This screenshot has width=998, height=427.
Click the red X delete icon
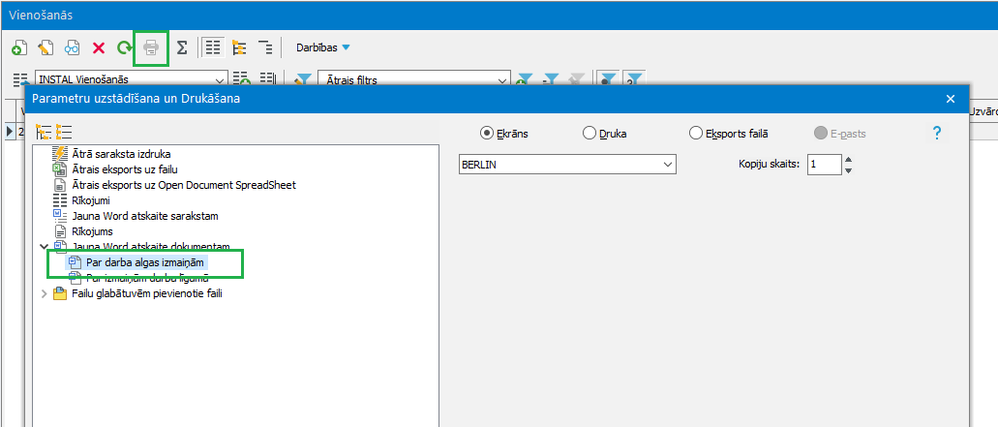click(x=99, y=48)
